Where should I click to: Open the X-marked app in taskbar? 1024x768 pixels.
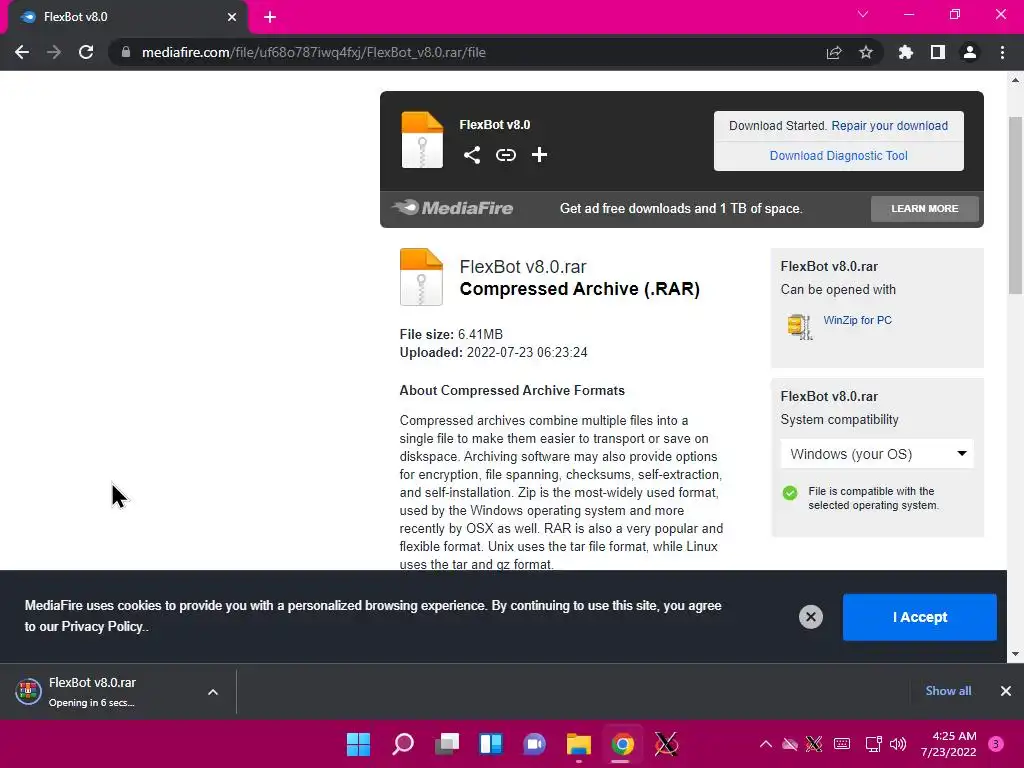click(x=666, y=744)
